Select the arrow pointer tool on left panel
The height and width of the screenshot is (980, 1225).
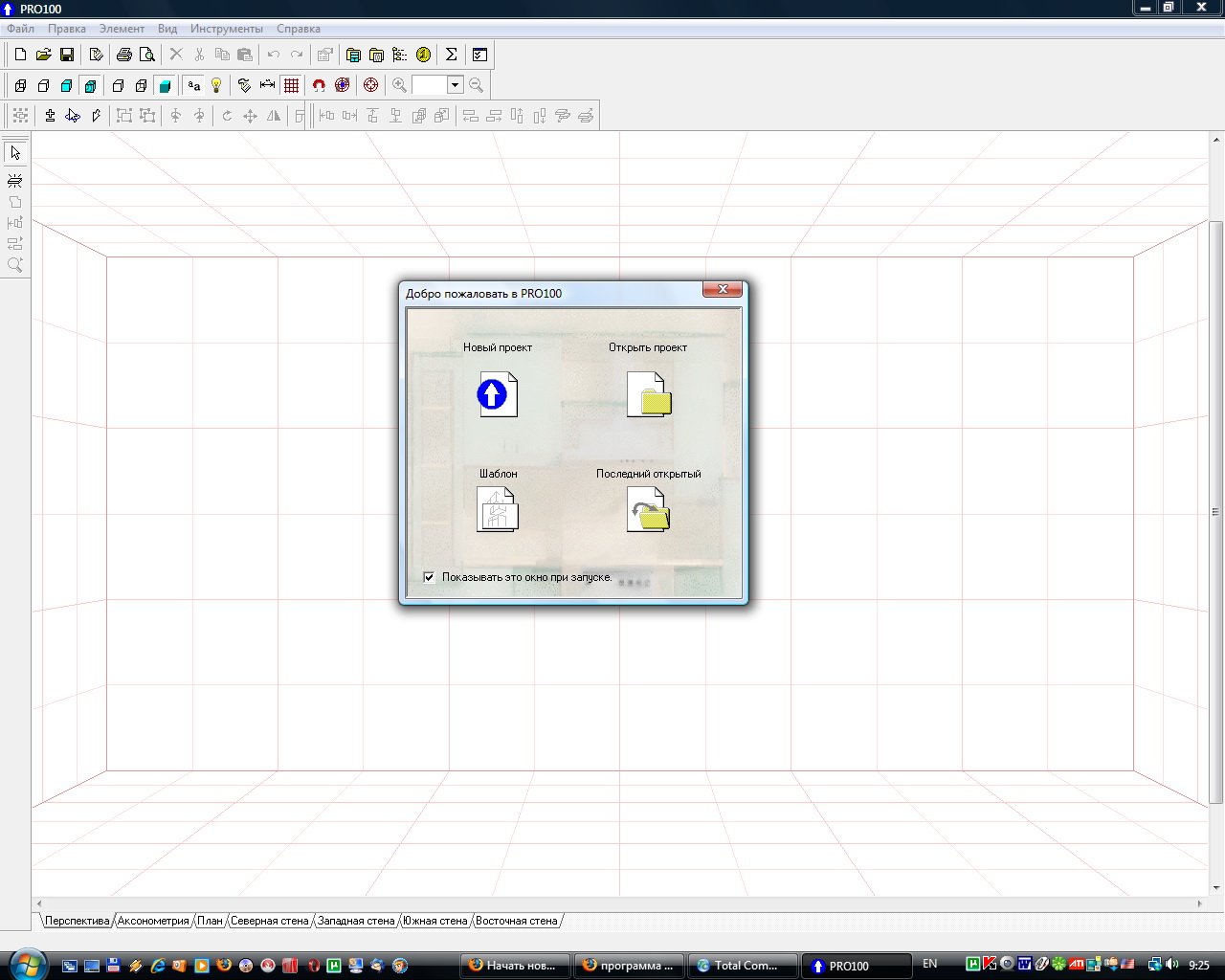pos(15,153)
